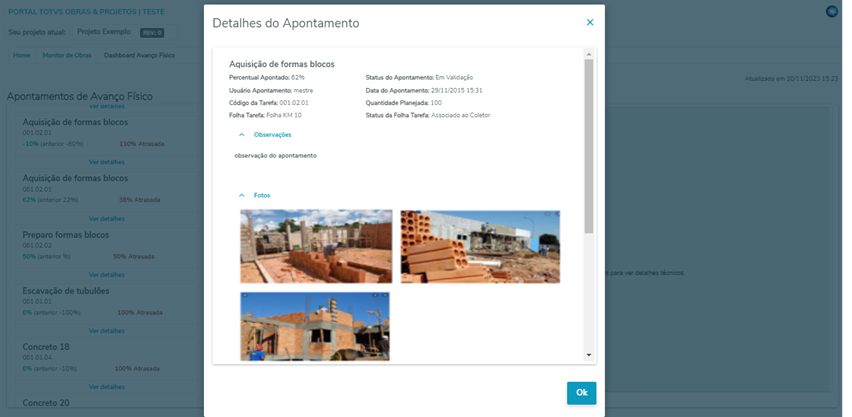Click the PORTAL TOTVS OBRAS & PROJETOS title

(x=86, y=12)
